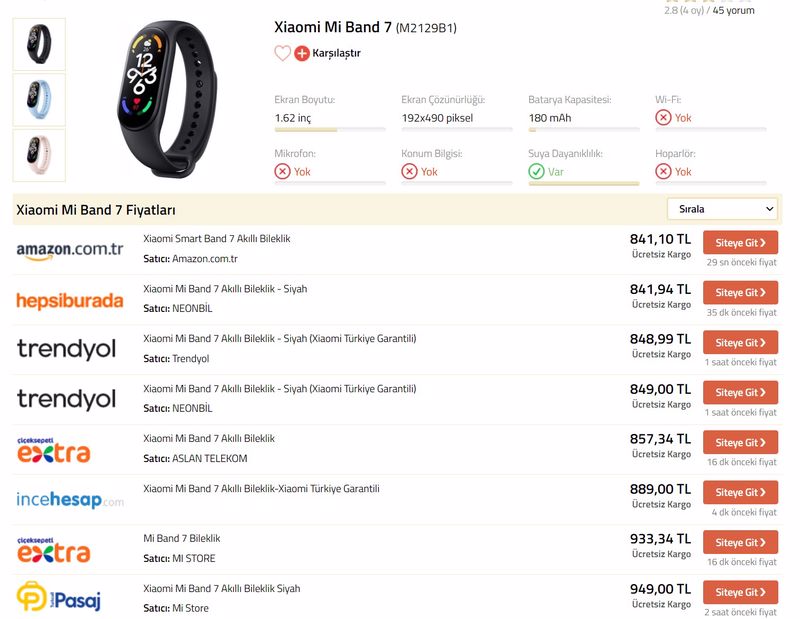The image size is (800, 619).
Task: Select the black band thumbnail
Action: pyautogui.click(x=39, y=44)
